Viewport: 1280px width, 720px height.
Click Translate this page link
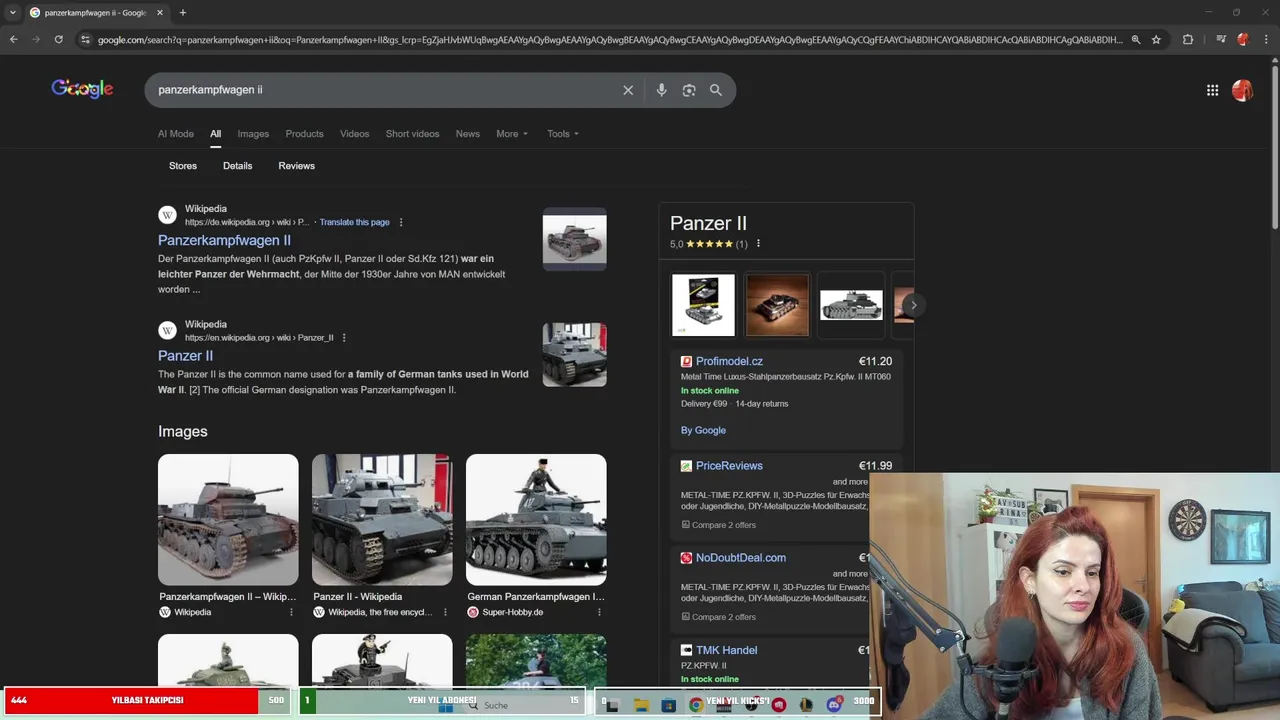coord(355,222)
